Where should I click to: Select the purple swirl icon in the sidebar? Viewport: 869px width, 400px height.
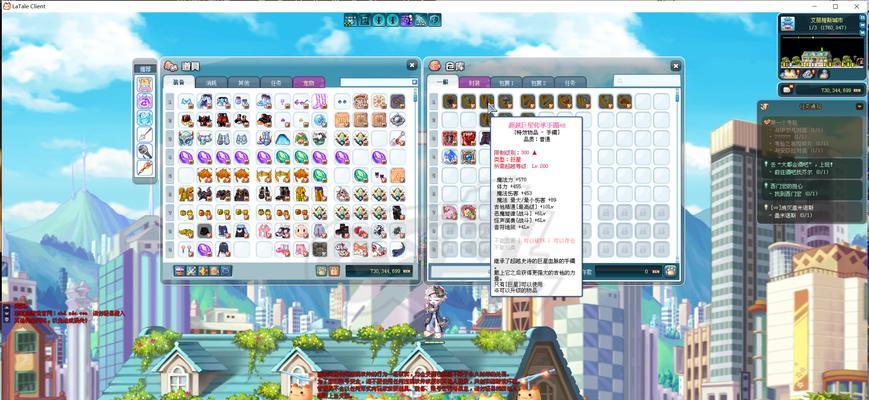(145, 101)
